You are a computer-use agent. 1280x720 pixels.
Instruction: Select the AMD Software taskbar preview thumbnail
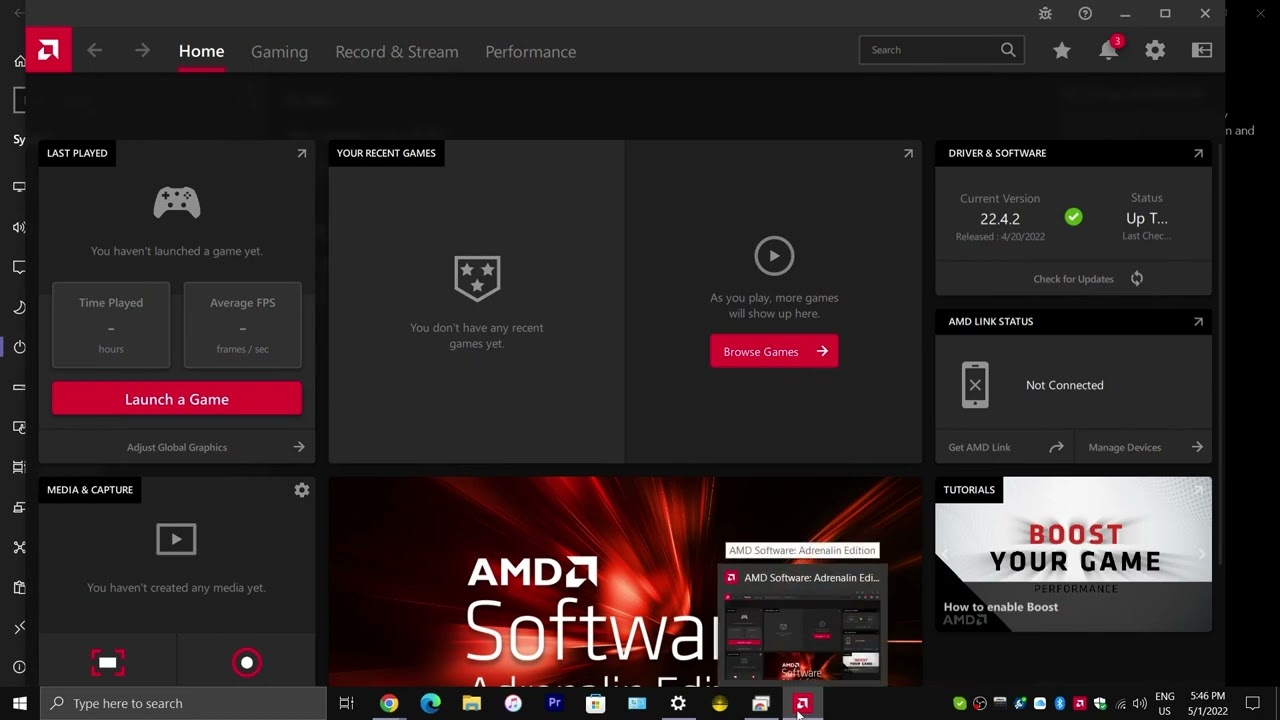point(802,624)
